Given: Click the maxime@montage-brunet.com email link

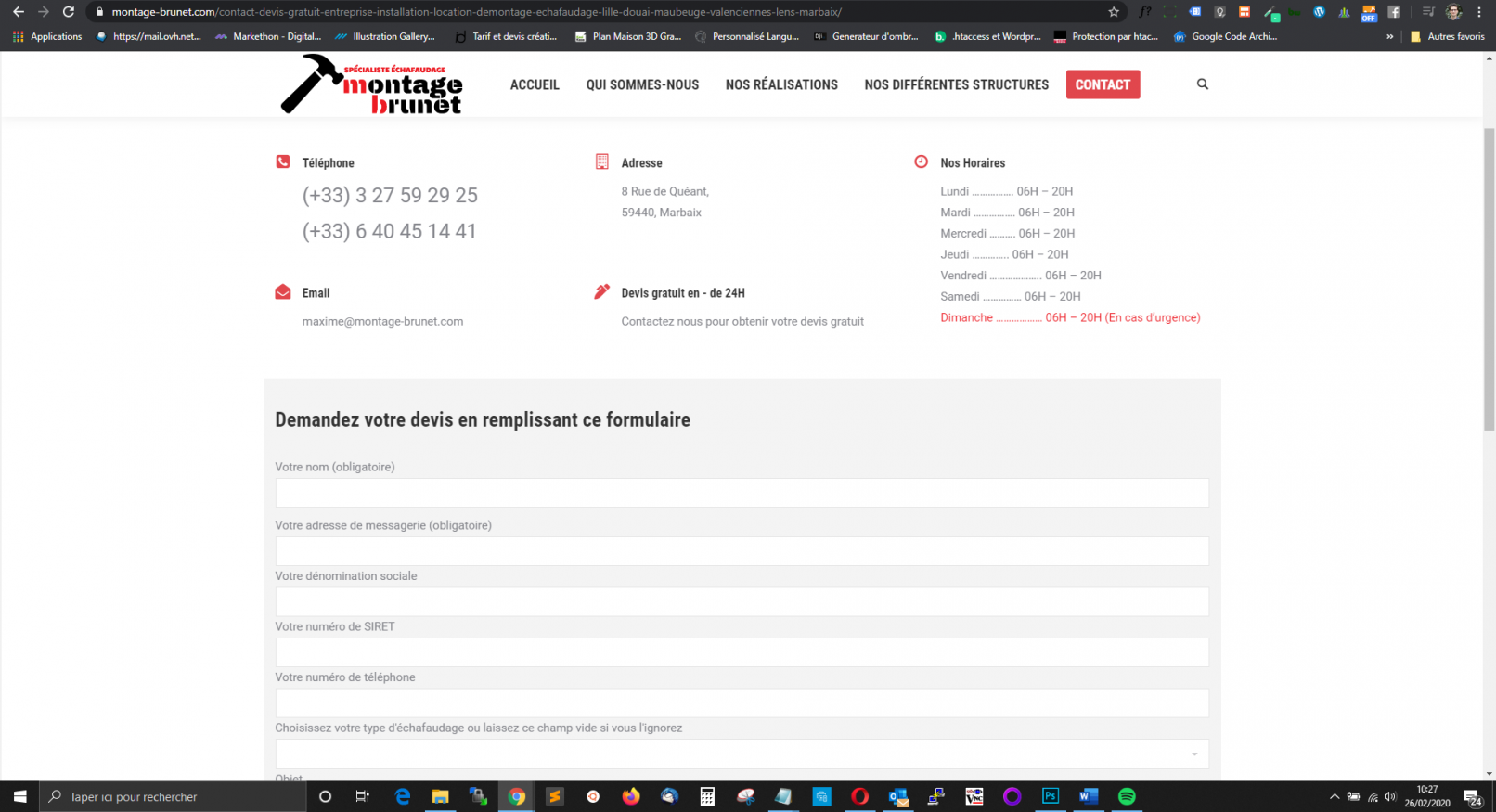Looking at the screenshot, I should [x=382, y=322].
